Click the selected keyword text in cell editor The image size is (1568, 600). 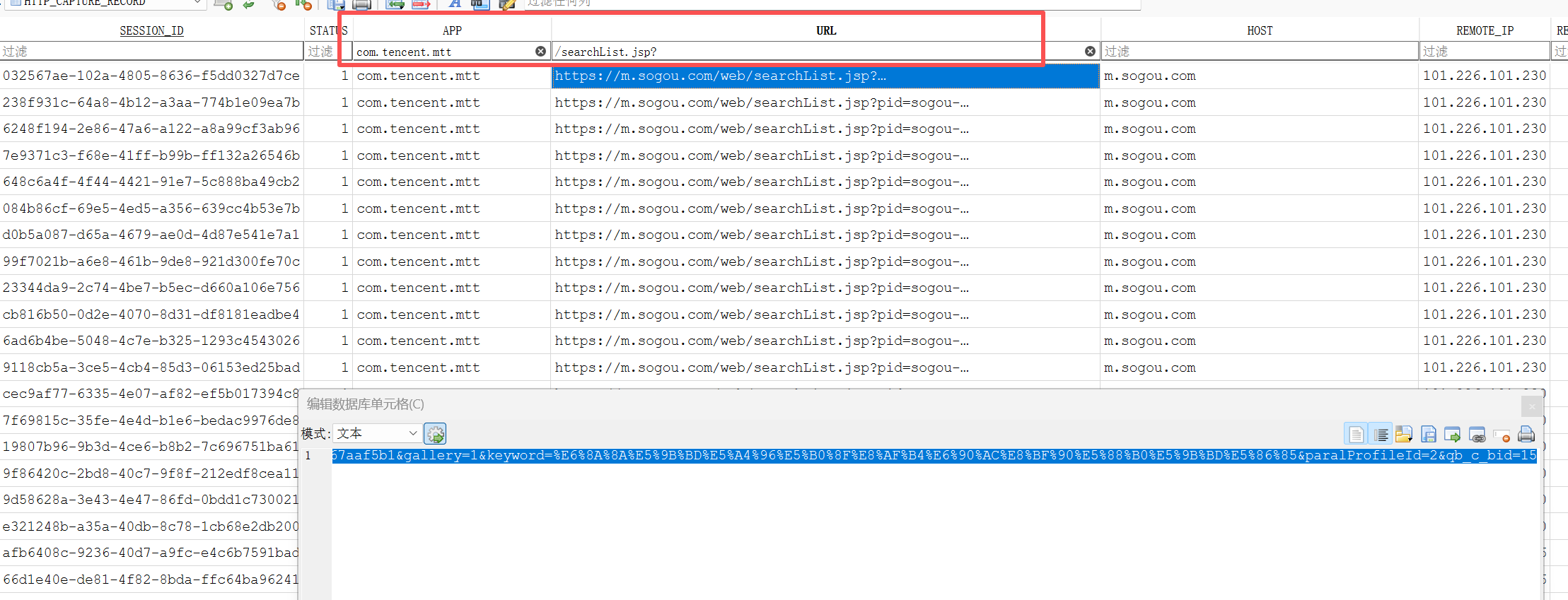tap(934, 456)
